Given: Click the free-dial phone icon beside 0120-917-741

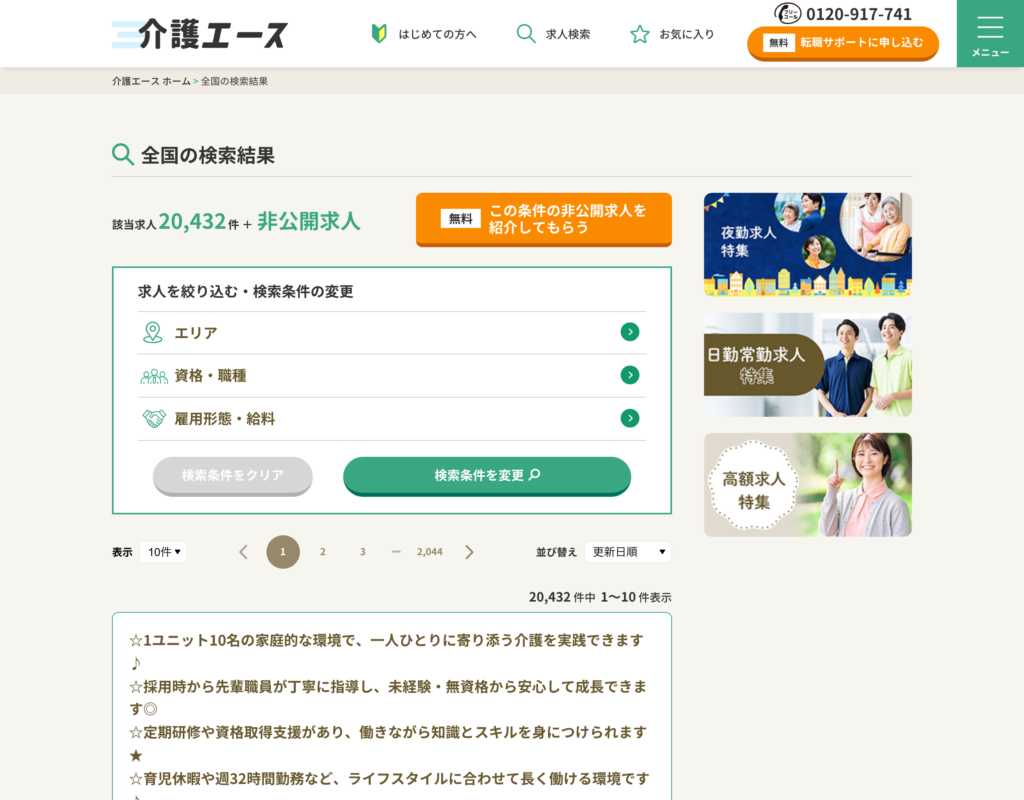Looking at the screenshot, I should [x=787, y=13].
